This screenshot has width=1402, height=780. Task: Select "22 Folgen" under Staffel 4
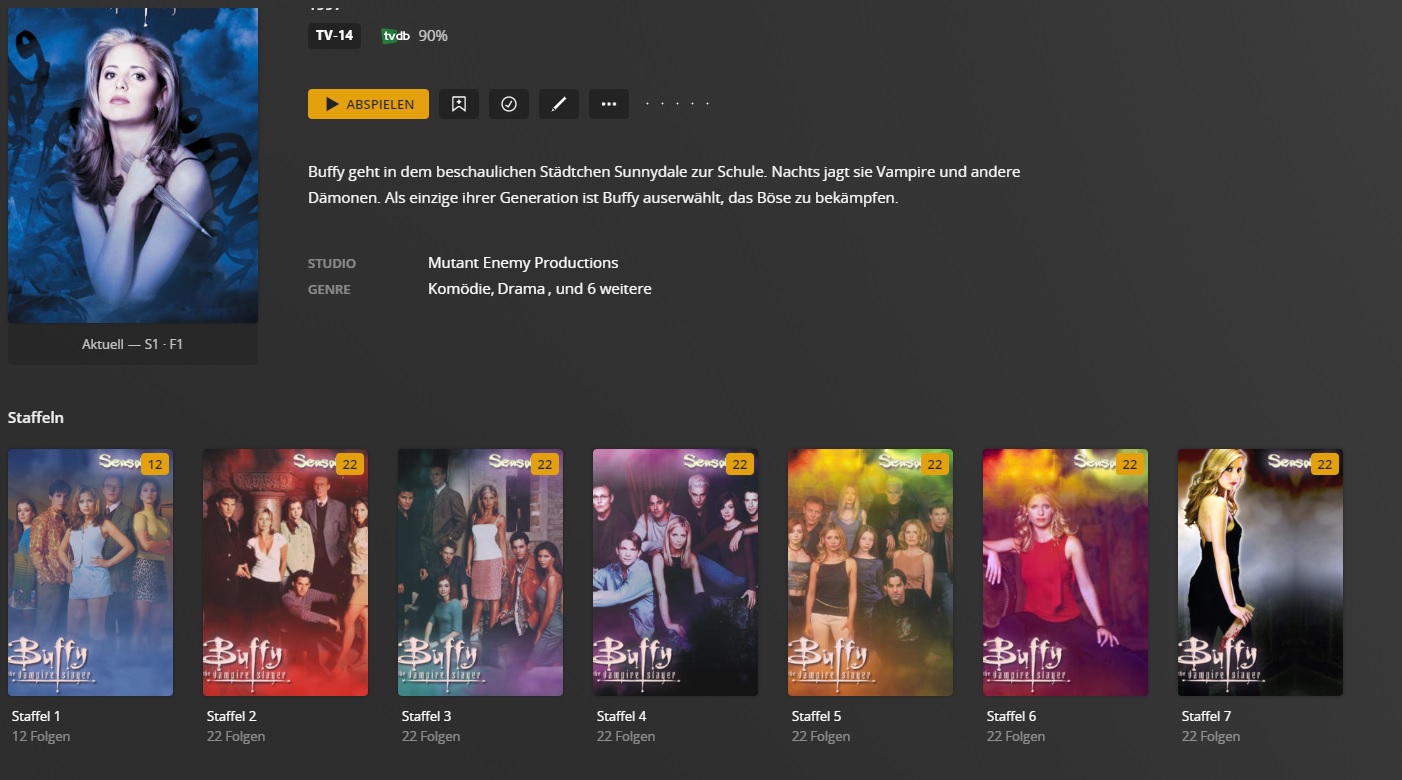click(x=626, y=737)
